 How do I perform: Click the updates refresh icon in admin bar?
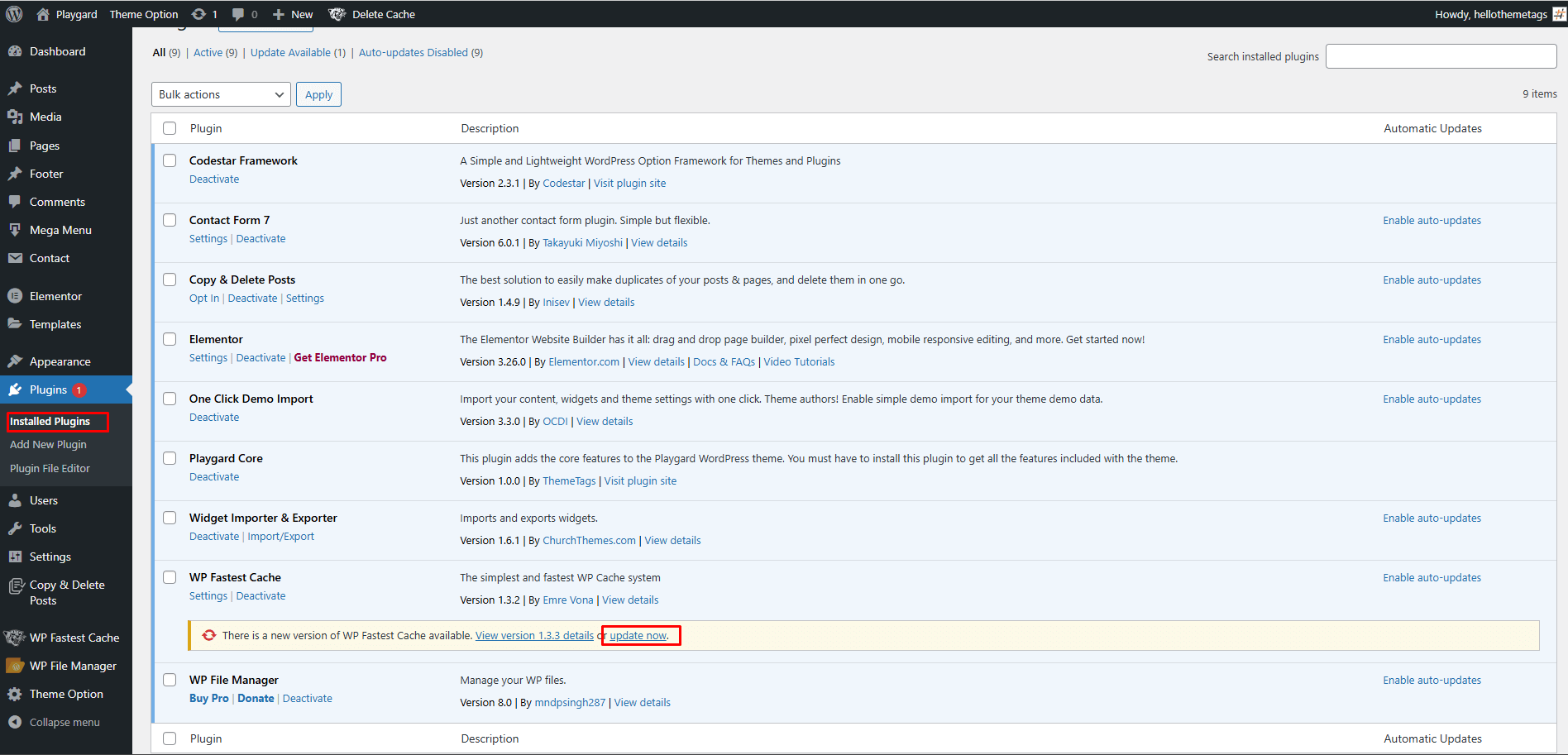pyautogui.click(x=198, y=14)
